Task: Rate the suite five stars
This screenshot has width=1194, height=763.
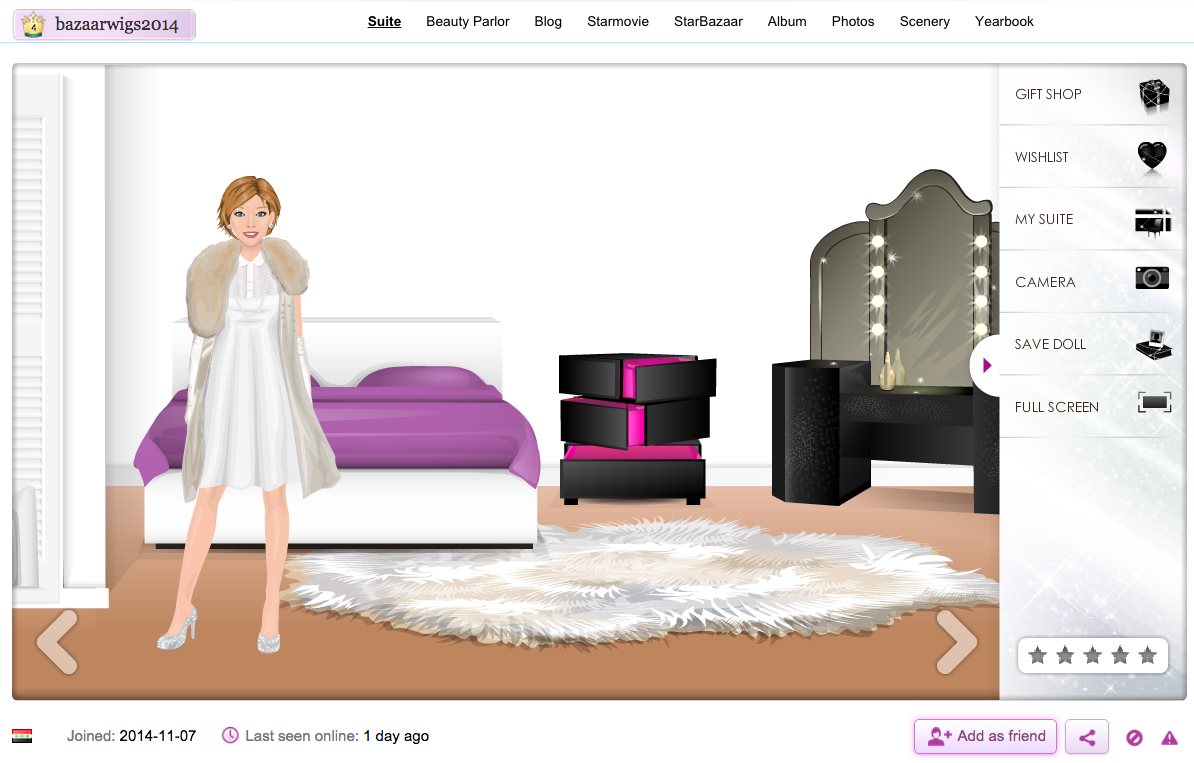Action: pos(1148,655)
